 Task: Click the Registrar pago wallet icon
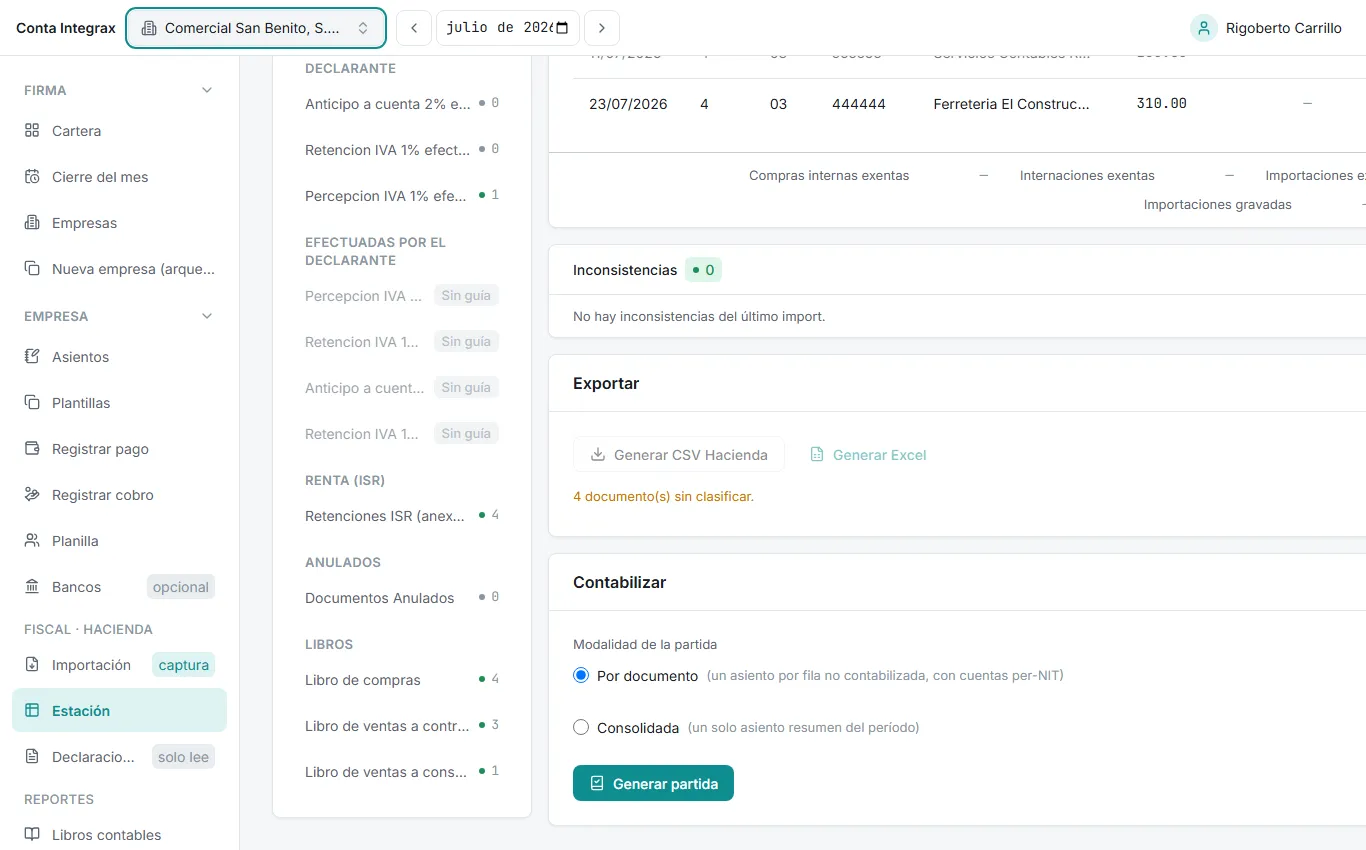(32, 449)
